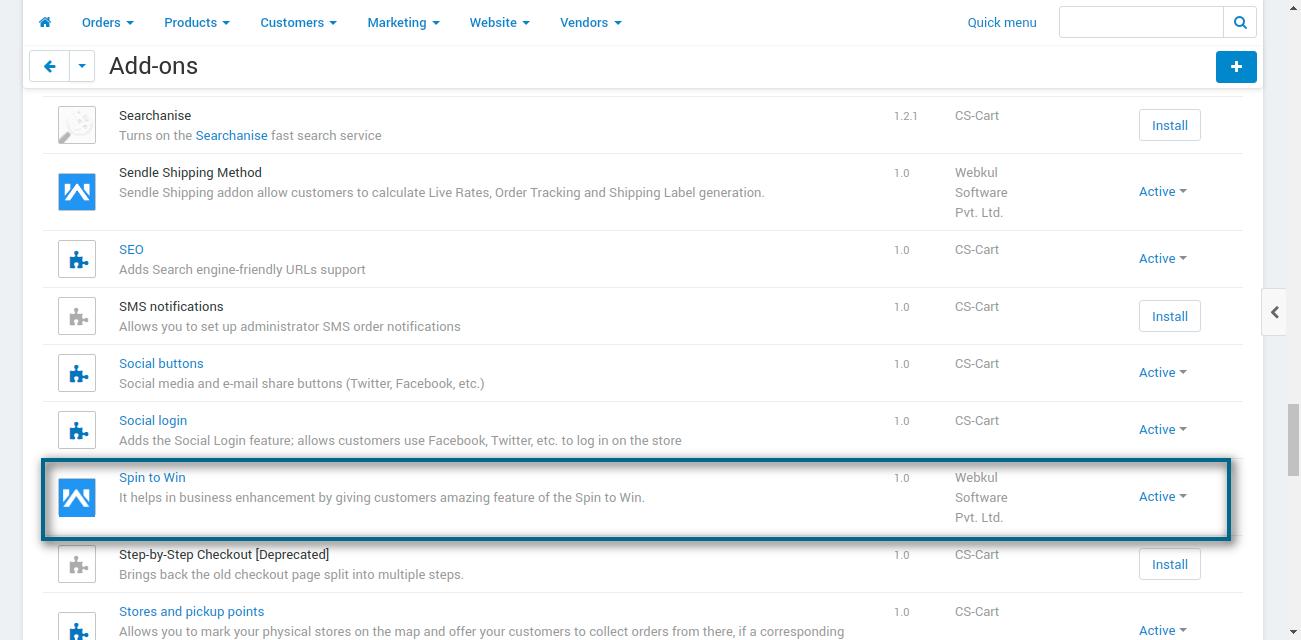This screenshot has height=640, width=1301.
Task: Expand the dropdown next to back arrow
Action: pyautogui.click(x=82, y=66)
